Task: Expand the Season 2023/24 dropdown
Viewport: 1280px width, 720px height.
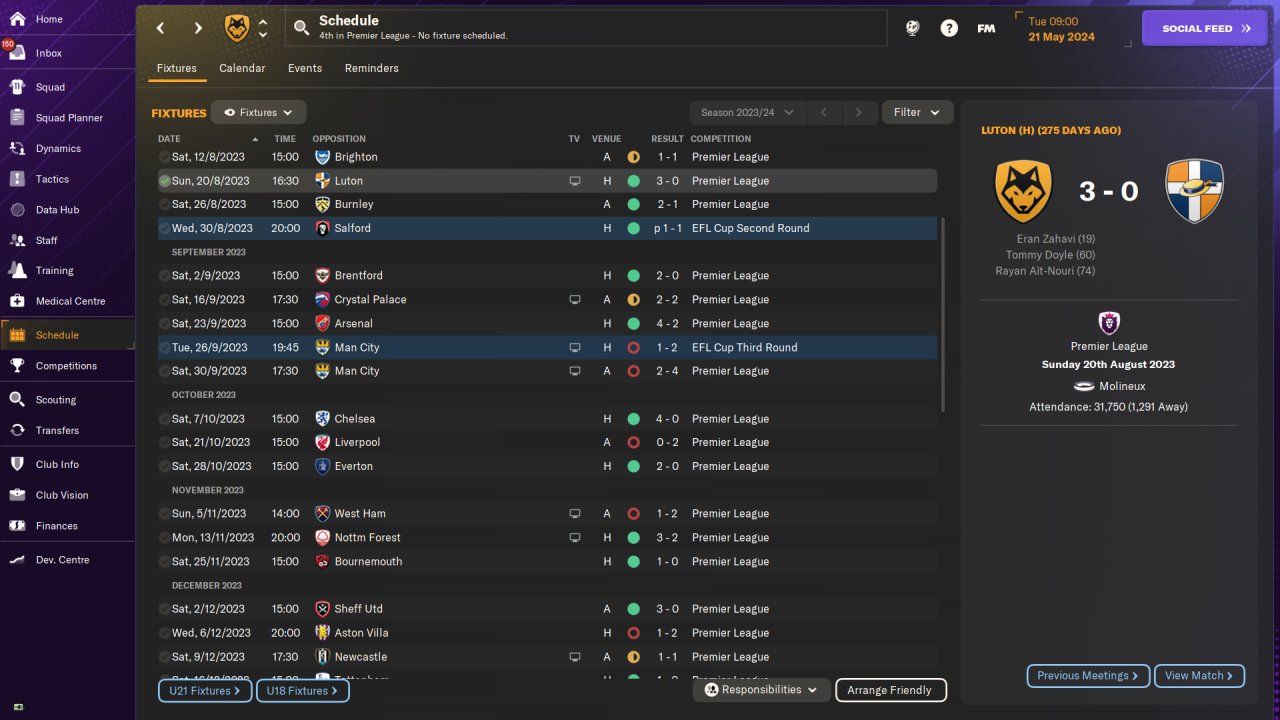Action: click(747, 113)
